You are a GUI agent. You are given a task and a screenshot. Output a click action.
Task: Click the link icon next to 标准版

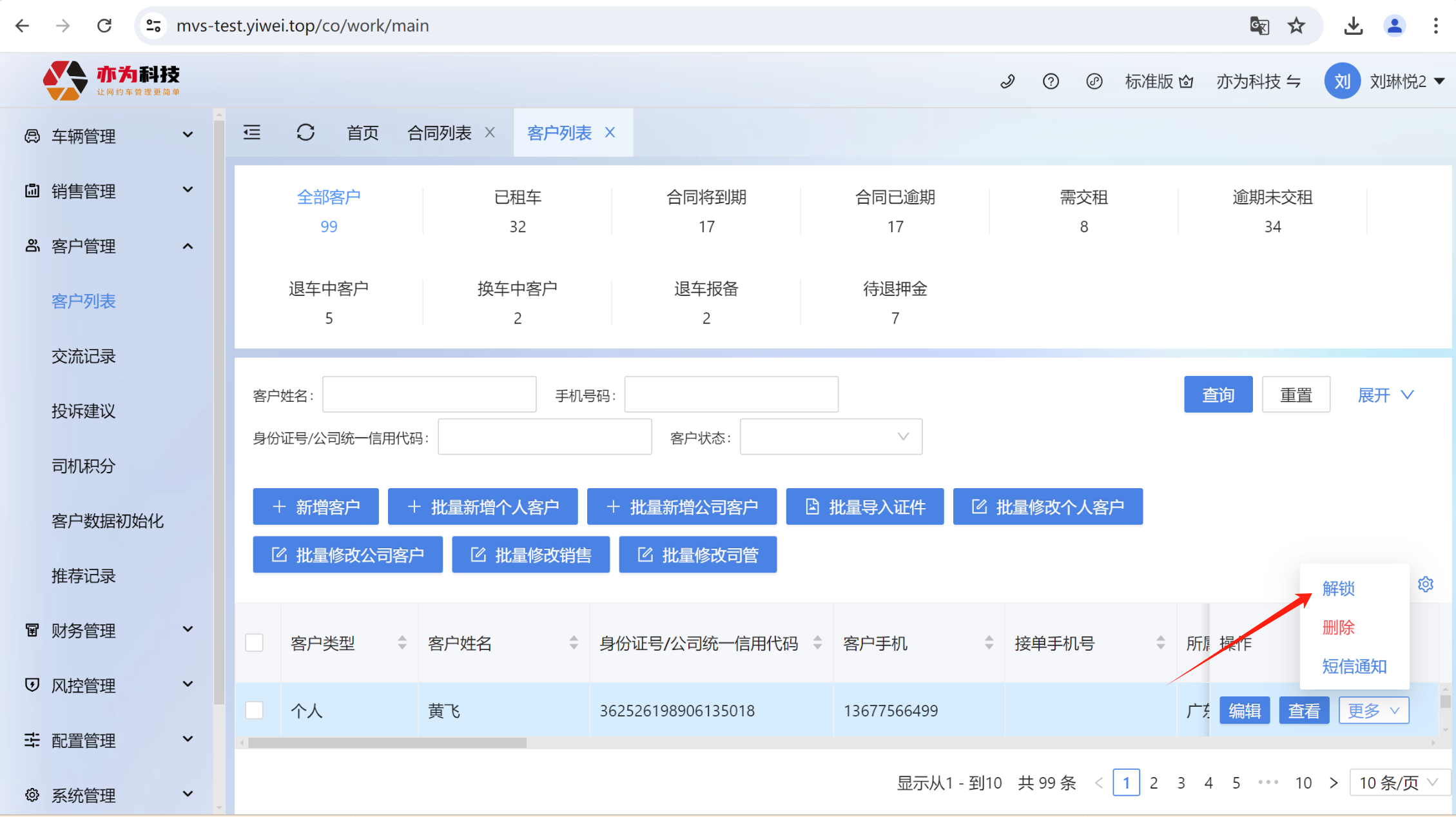click(x=1094, y=81)
